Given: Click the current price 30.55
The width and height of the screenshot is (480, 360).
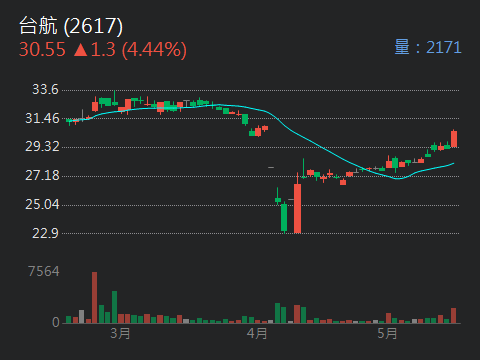Looking at the screenshot, I should (x=42, y=50).
